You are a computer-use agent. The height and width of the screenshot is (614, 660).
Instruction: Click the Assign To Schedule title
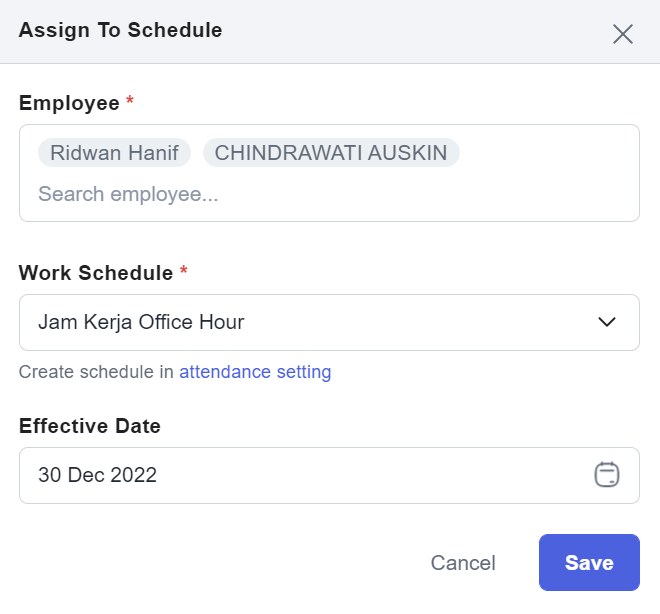click(120, 30)
